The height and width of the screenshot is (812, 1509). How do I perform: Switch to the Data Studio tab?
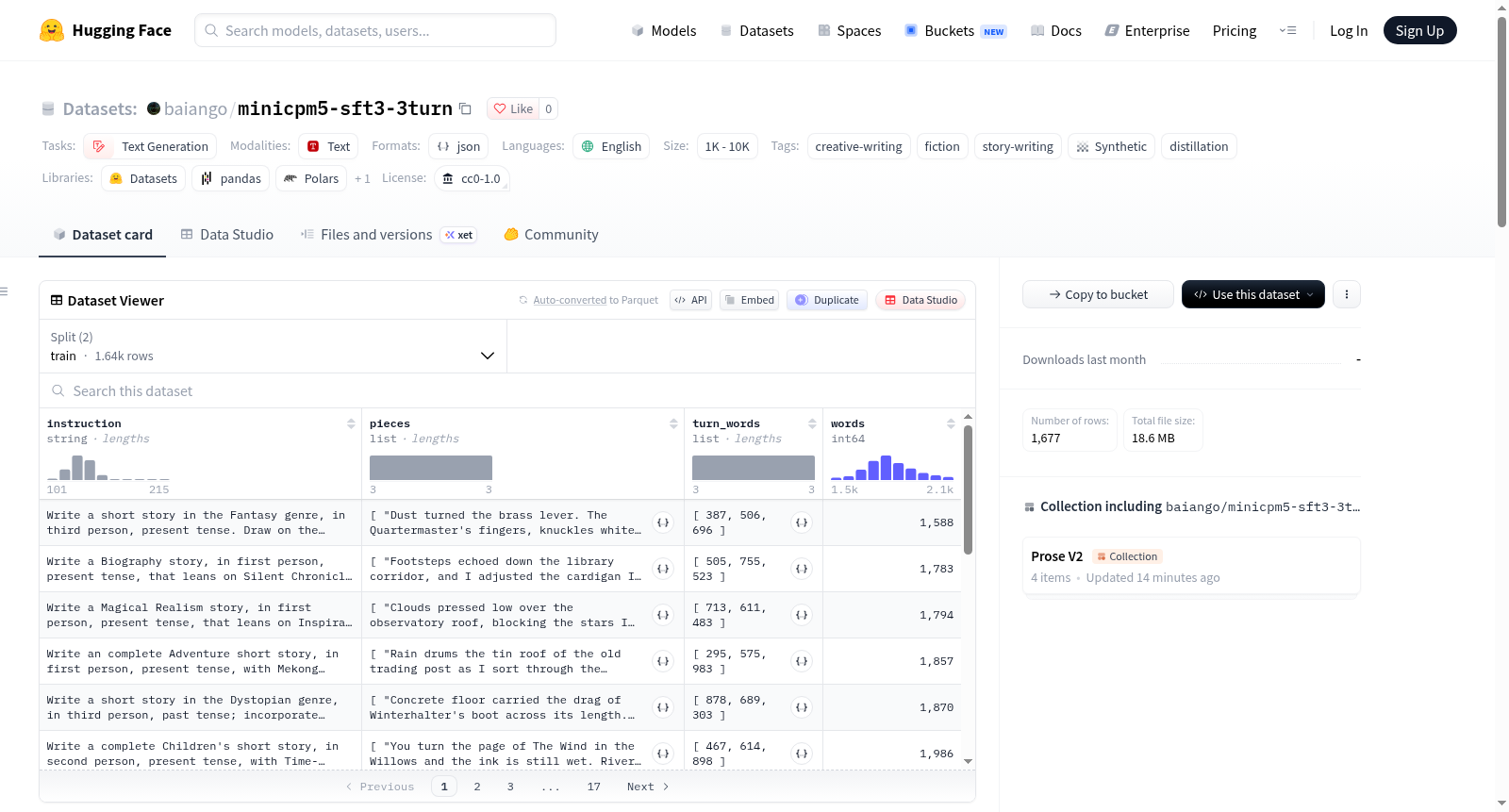pyautogui.click(x=227, y=235)
